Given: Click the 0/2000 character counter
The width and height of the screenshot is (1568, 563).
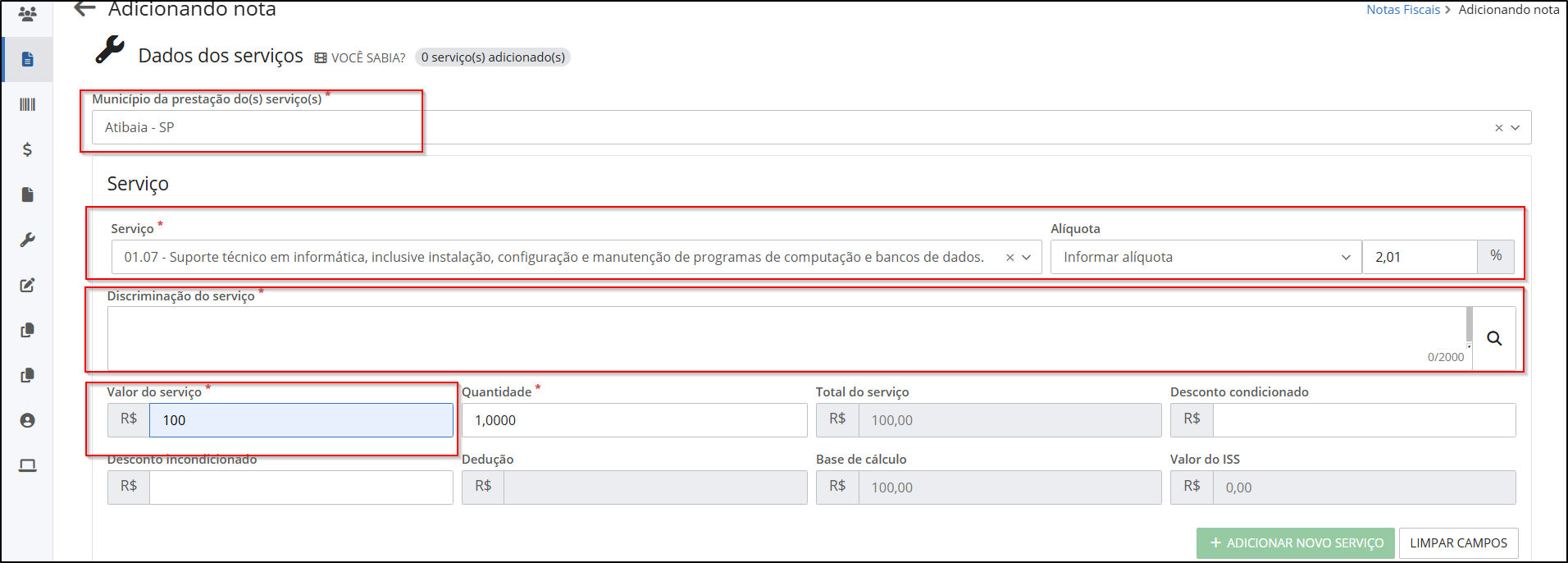Looking at the screenshot, I should click(1445, 357).
